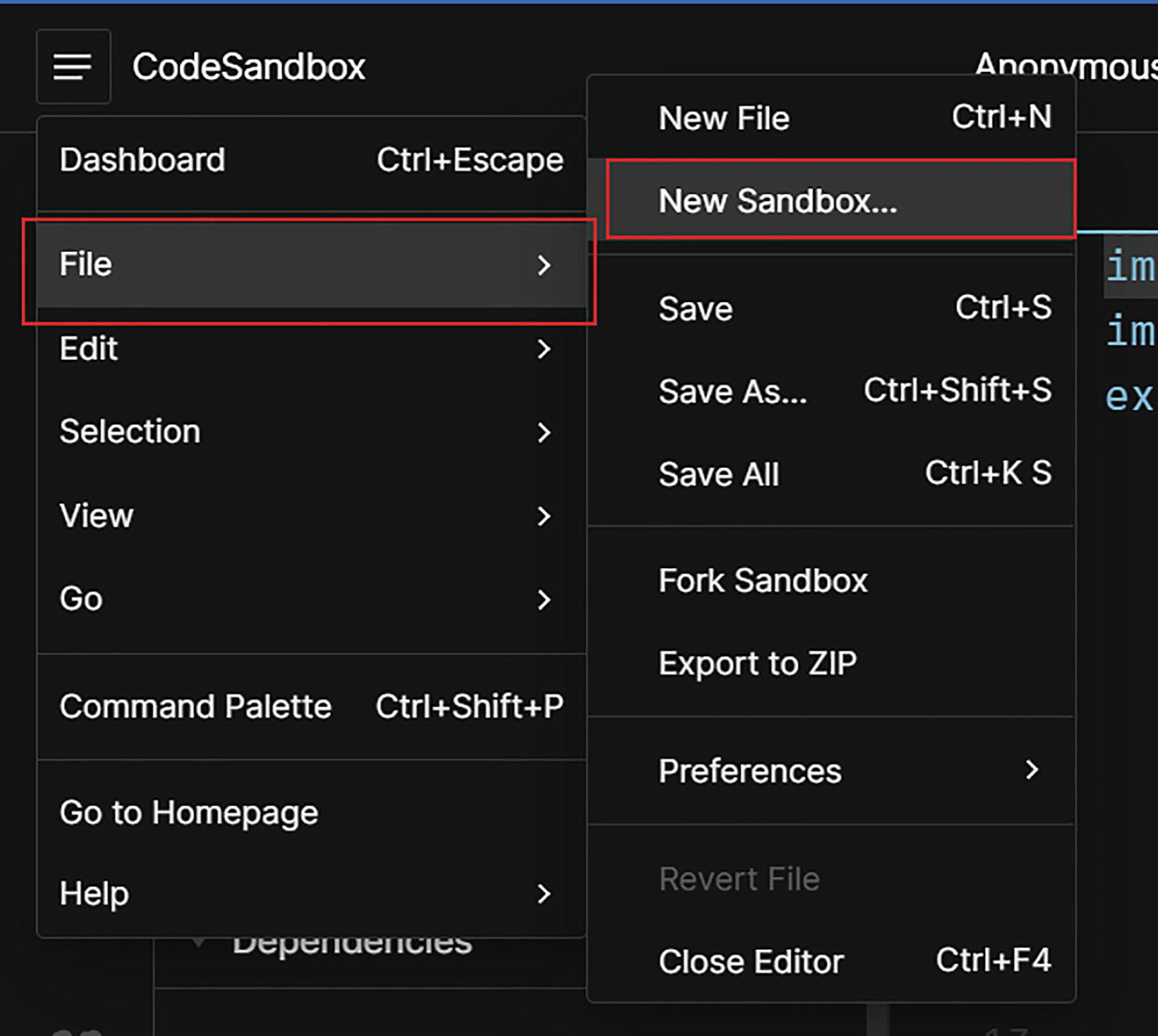Click the CodeSandbox title text
This screenshot has width=1158, height=1036.
(248, 66)
